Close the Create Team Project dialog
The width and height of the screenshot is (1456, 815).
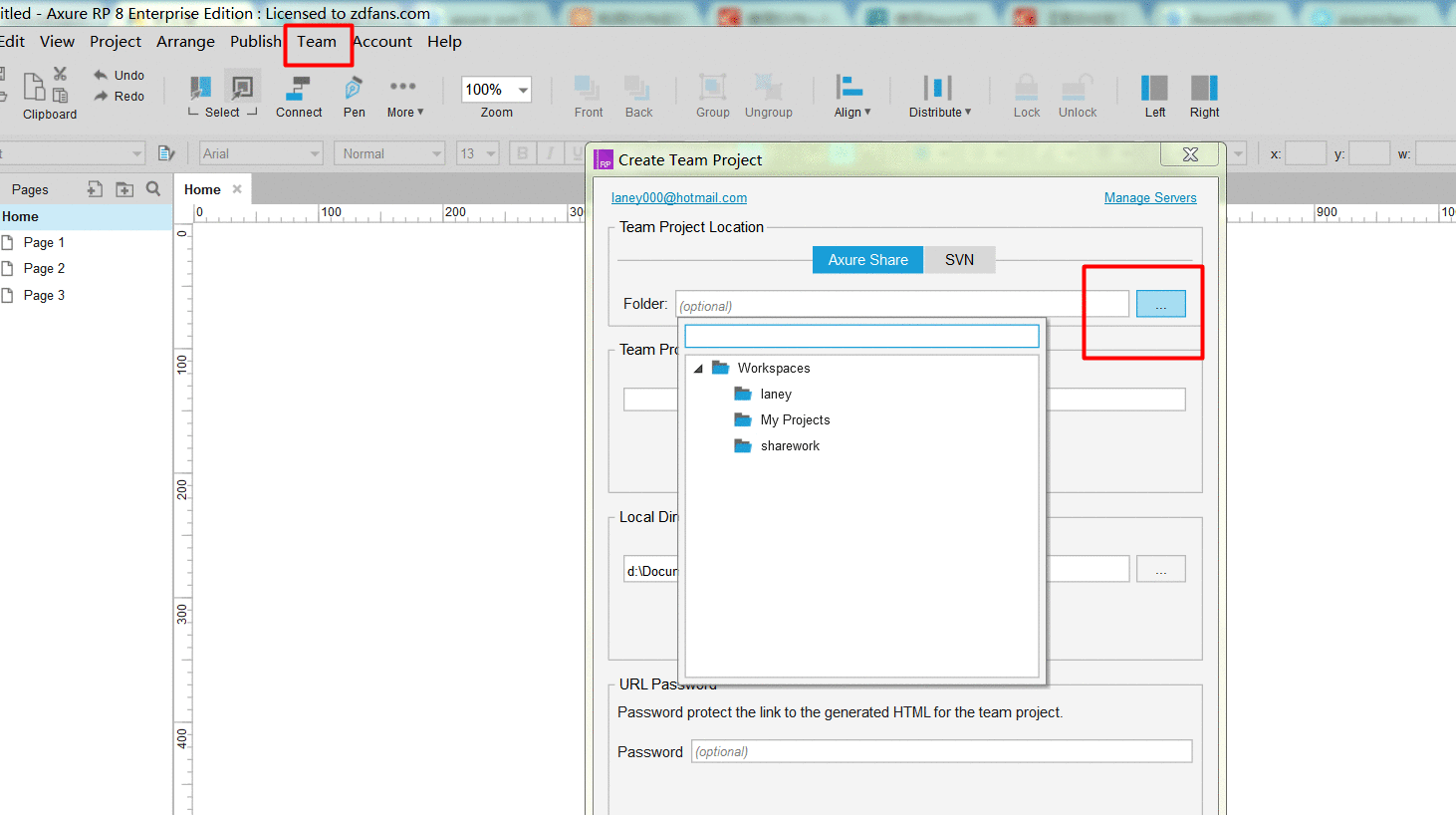[x=1190, y=154]
